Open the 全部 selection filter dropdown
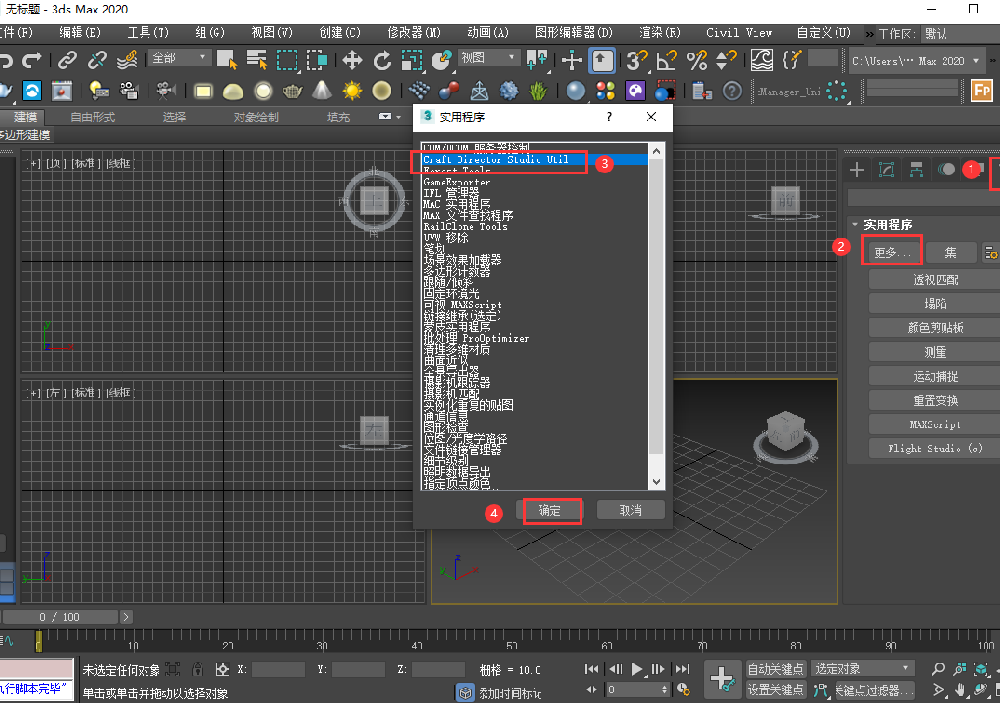Viewport: 1000px width, 703px height. [x=178, y=58]
